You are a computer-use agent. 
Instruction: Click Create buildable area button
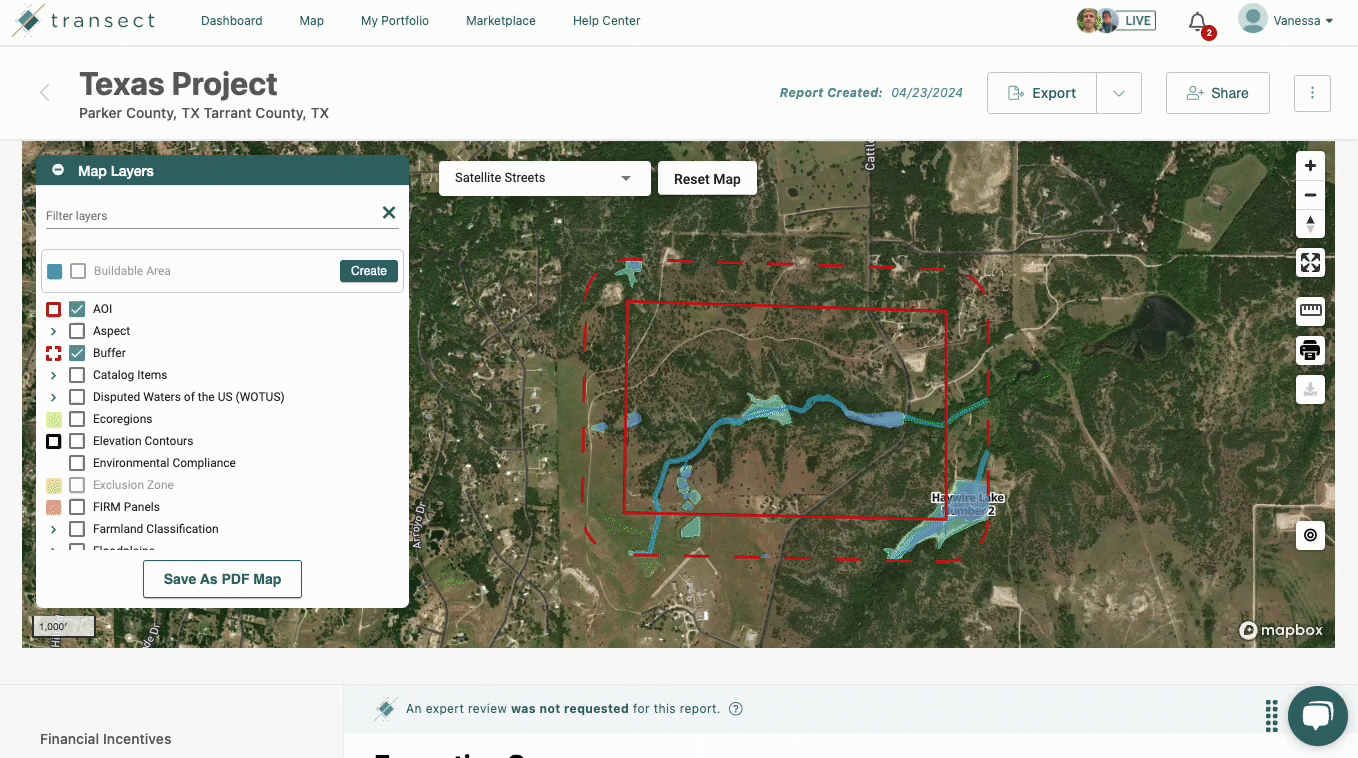369,271
